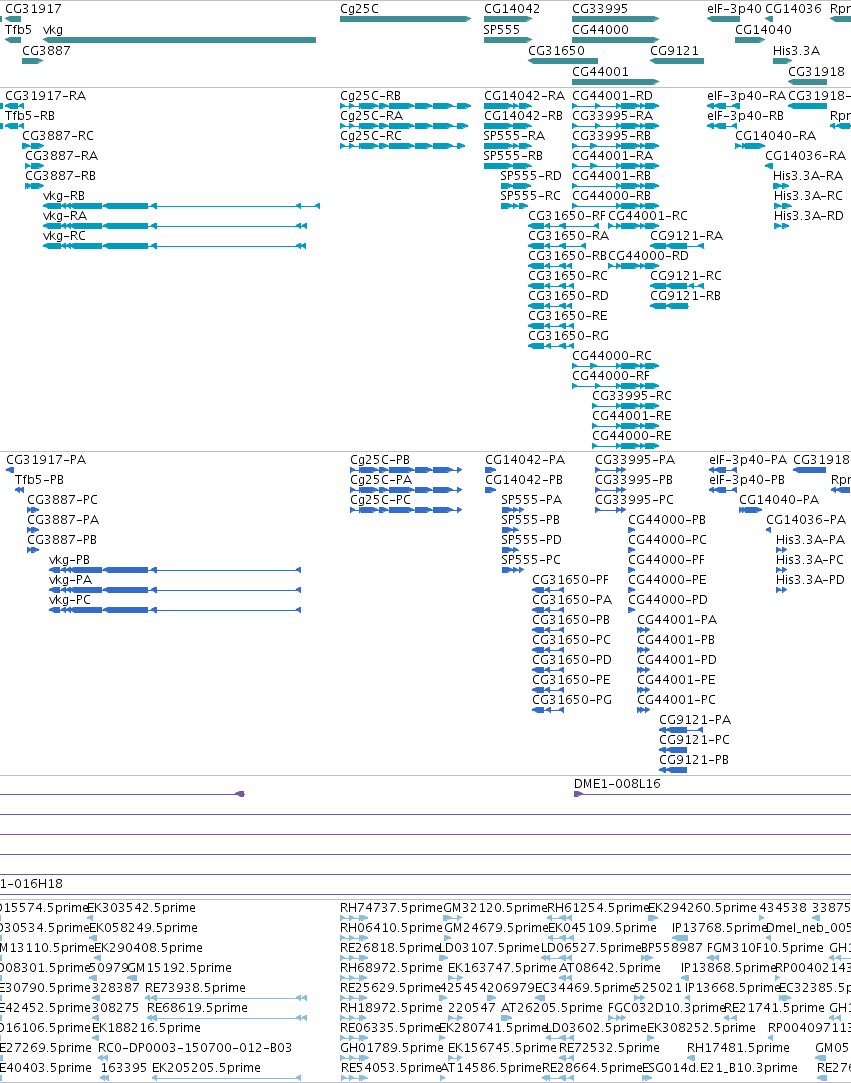Open the CG31650-PG protein label
This screenshot has width=851, height=1083.
click(572, 700)
